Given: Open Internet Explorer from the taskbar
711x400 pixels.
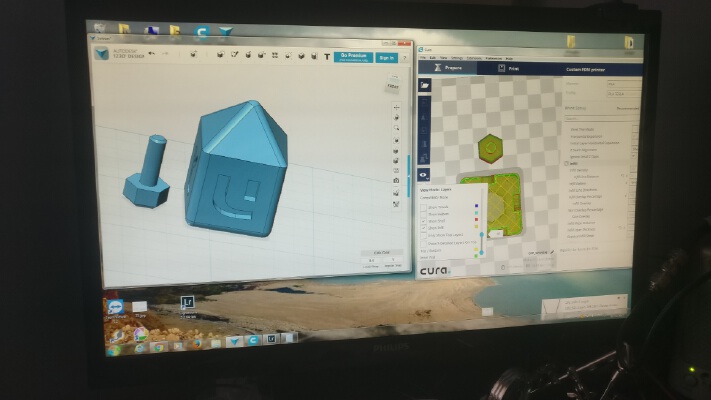Looking at the screenshot, I should point(140,348).
